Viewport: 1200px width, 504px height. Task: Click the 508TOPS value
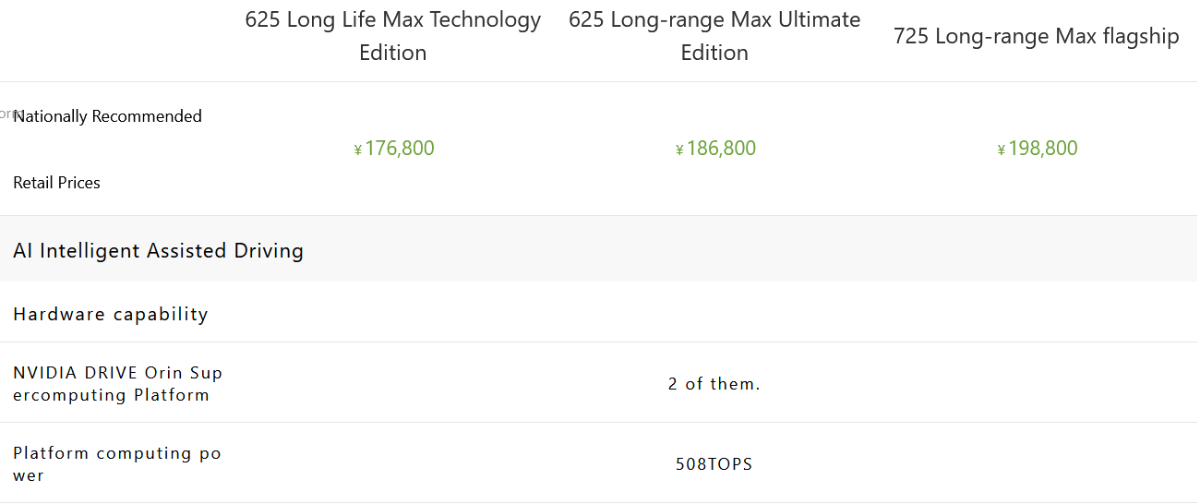714,464
